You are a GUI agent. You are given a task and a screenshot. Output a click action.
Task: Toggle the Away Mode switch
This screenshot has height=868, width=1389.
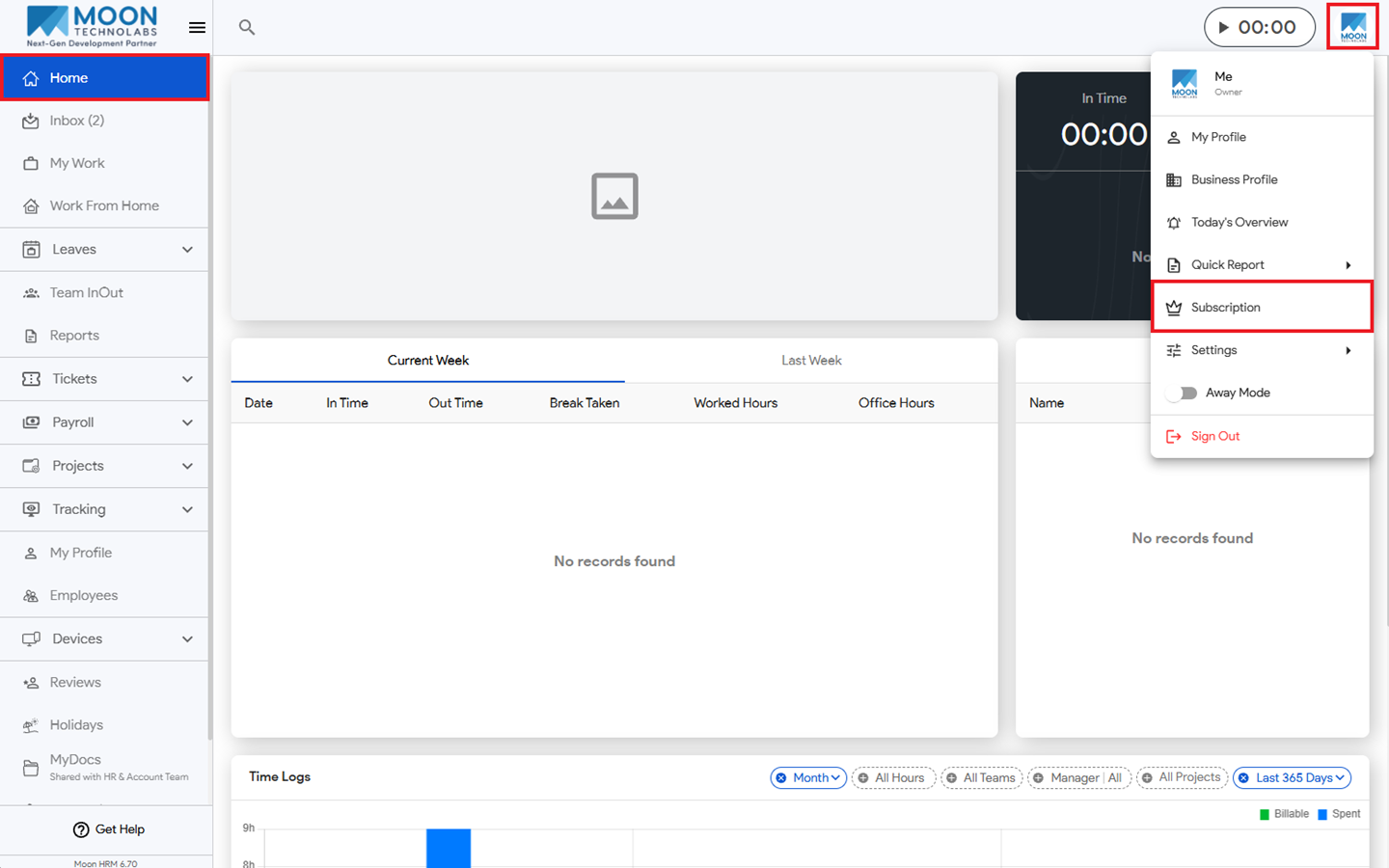coord(1182,393)
